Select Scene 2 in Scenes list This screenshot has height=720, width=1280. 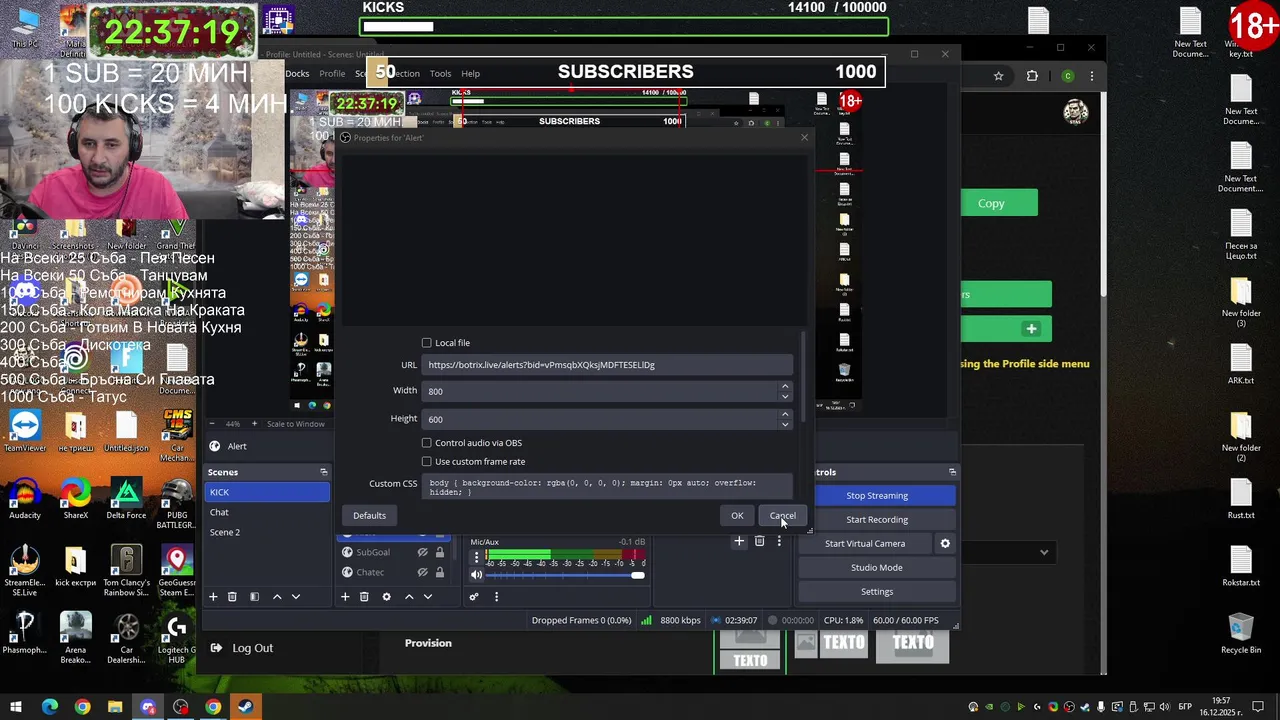tap(267, 532)
